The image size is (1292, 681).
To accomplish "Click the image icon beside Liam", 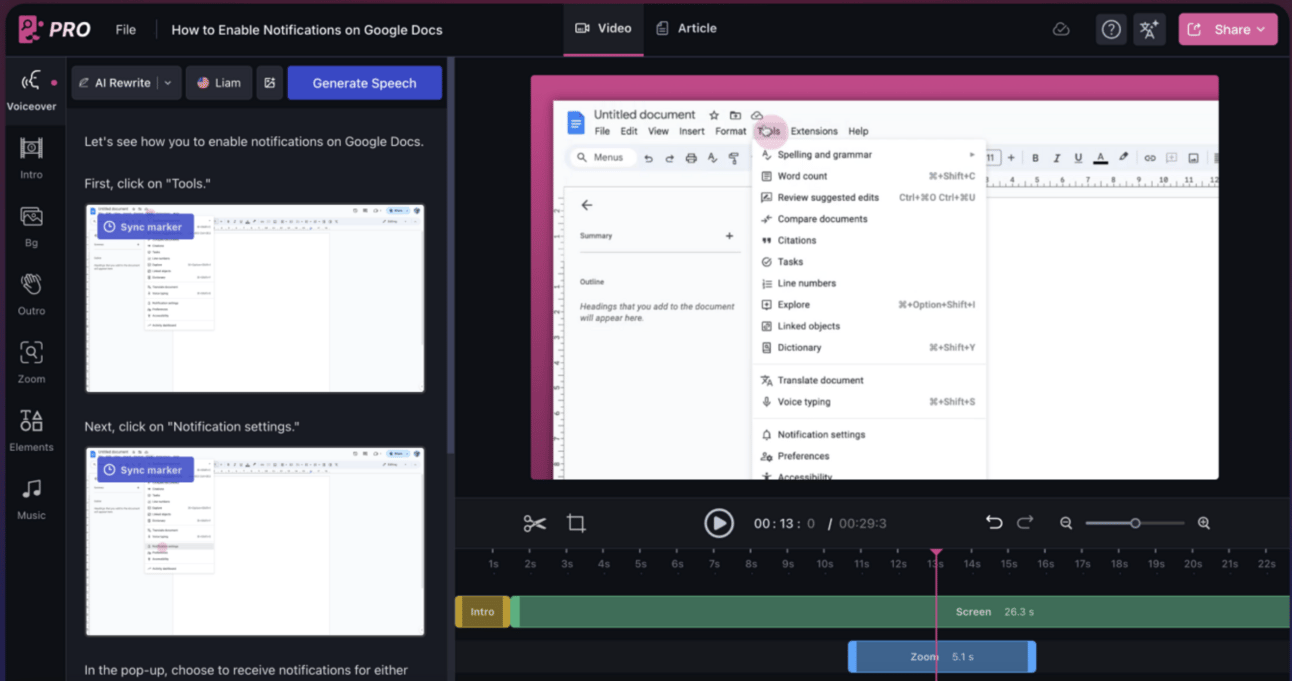I will (269, 83).
